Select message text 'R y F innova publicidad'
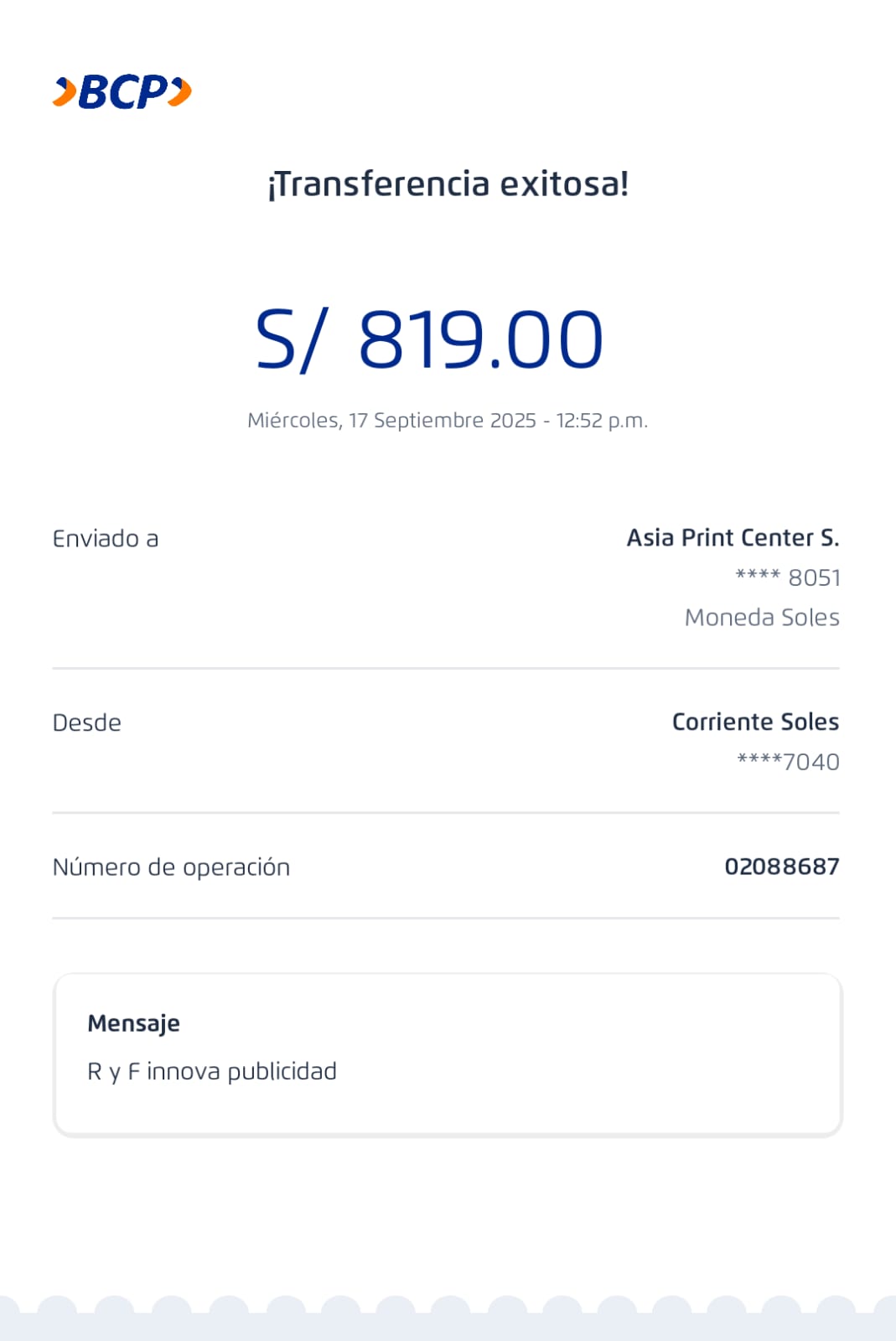The height and width of the screenshot is (1341, 896). (x=212, y=1072)
